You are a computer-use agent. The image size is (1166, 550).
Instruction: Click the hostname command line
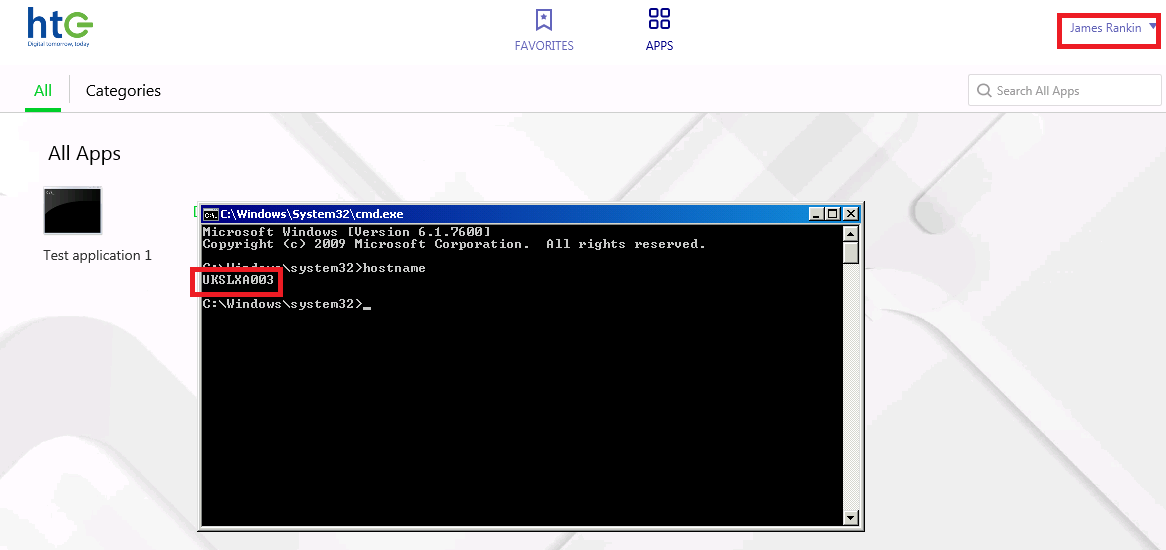pos(314,268)
